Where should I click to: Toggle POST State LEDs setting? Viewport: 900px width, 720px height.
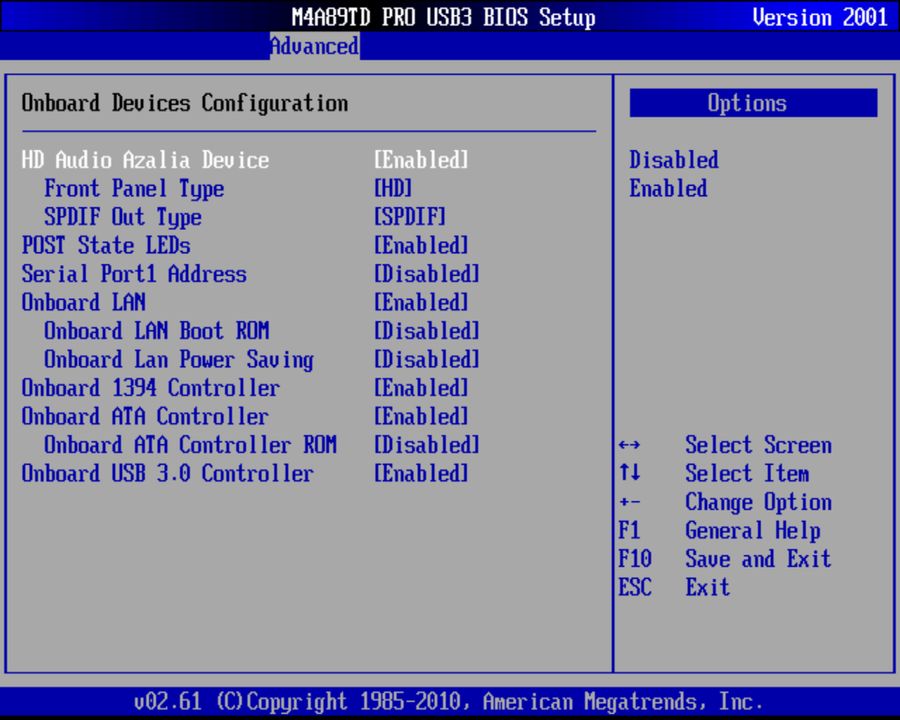pyautogui.click(x=105, y=245)
